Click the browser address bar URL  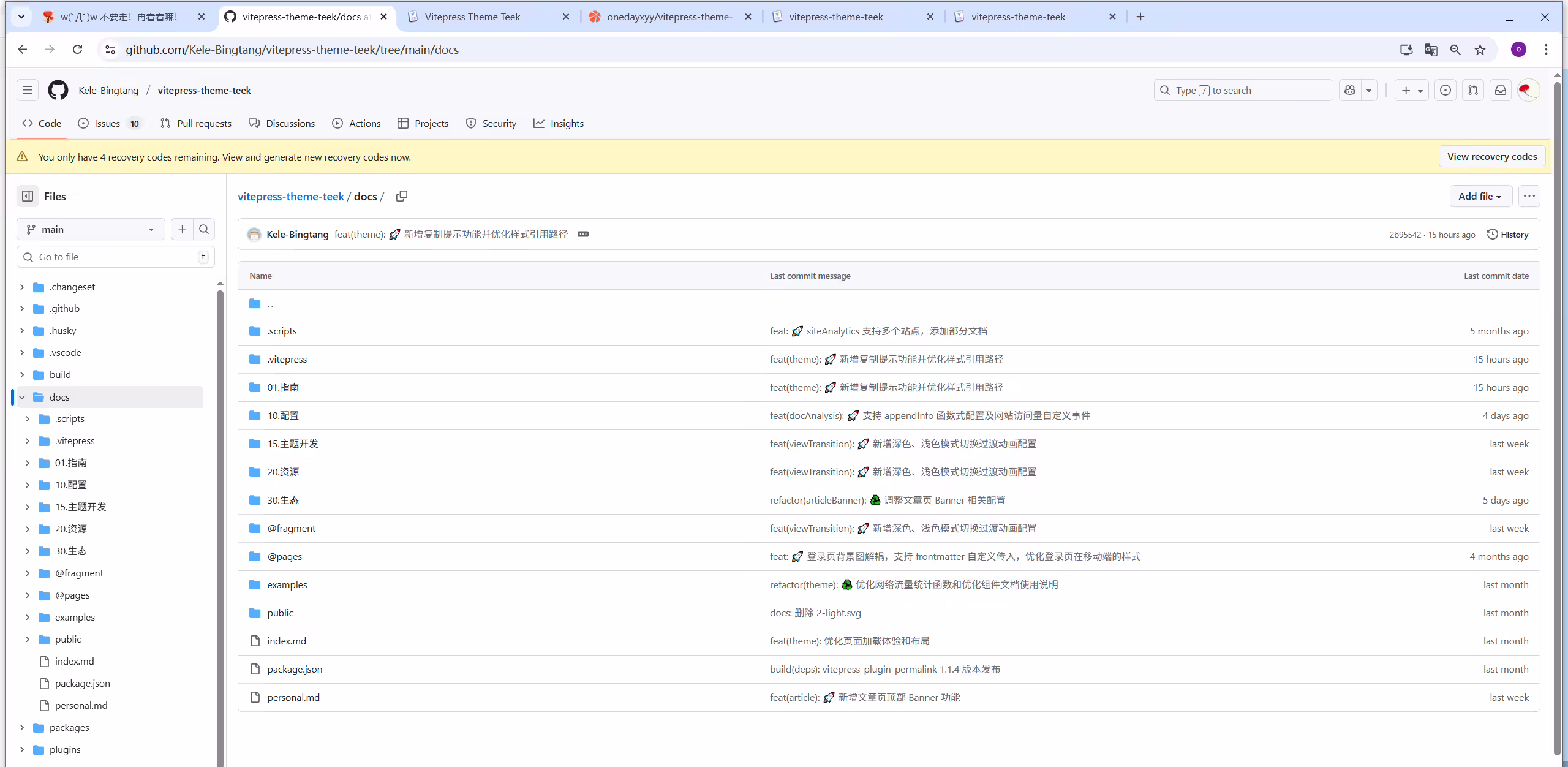pyautogui.click(x=292, y=50)
